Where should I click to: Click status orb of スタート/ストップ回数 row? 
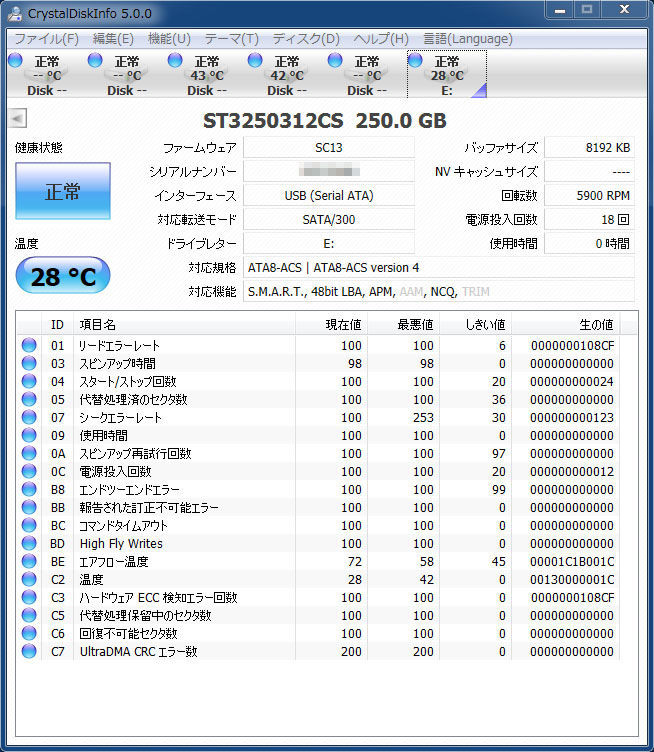pyautogui.click(x=29, y=381)
